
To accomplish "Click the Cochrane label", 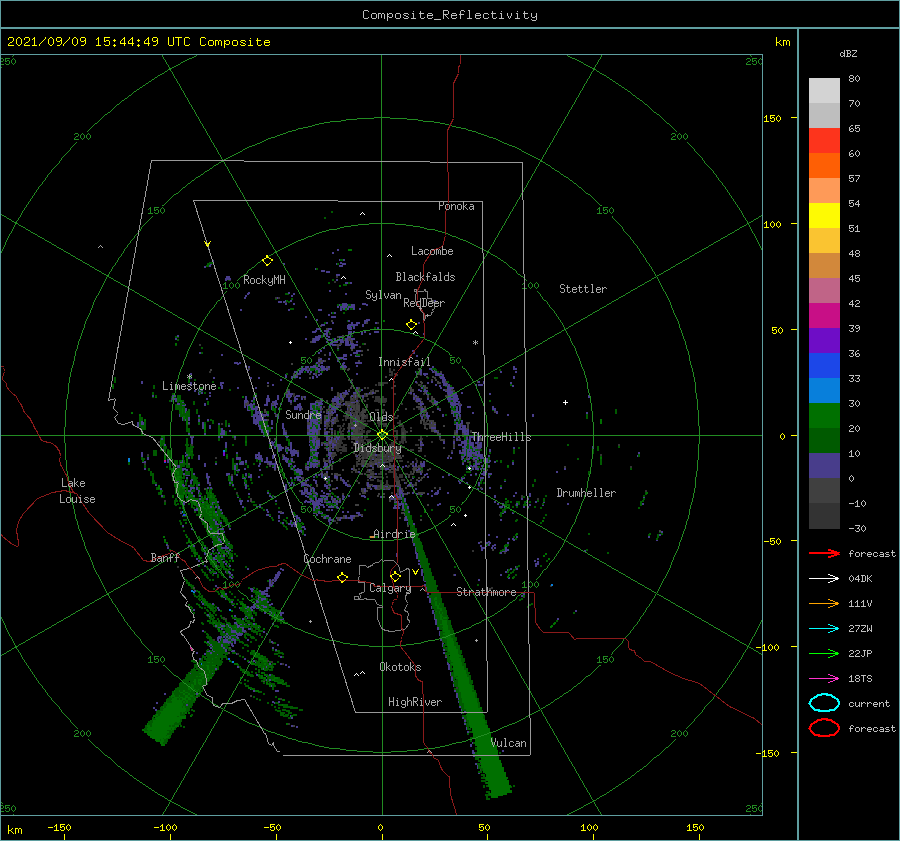I will click(x=327, y=559).
